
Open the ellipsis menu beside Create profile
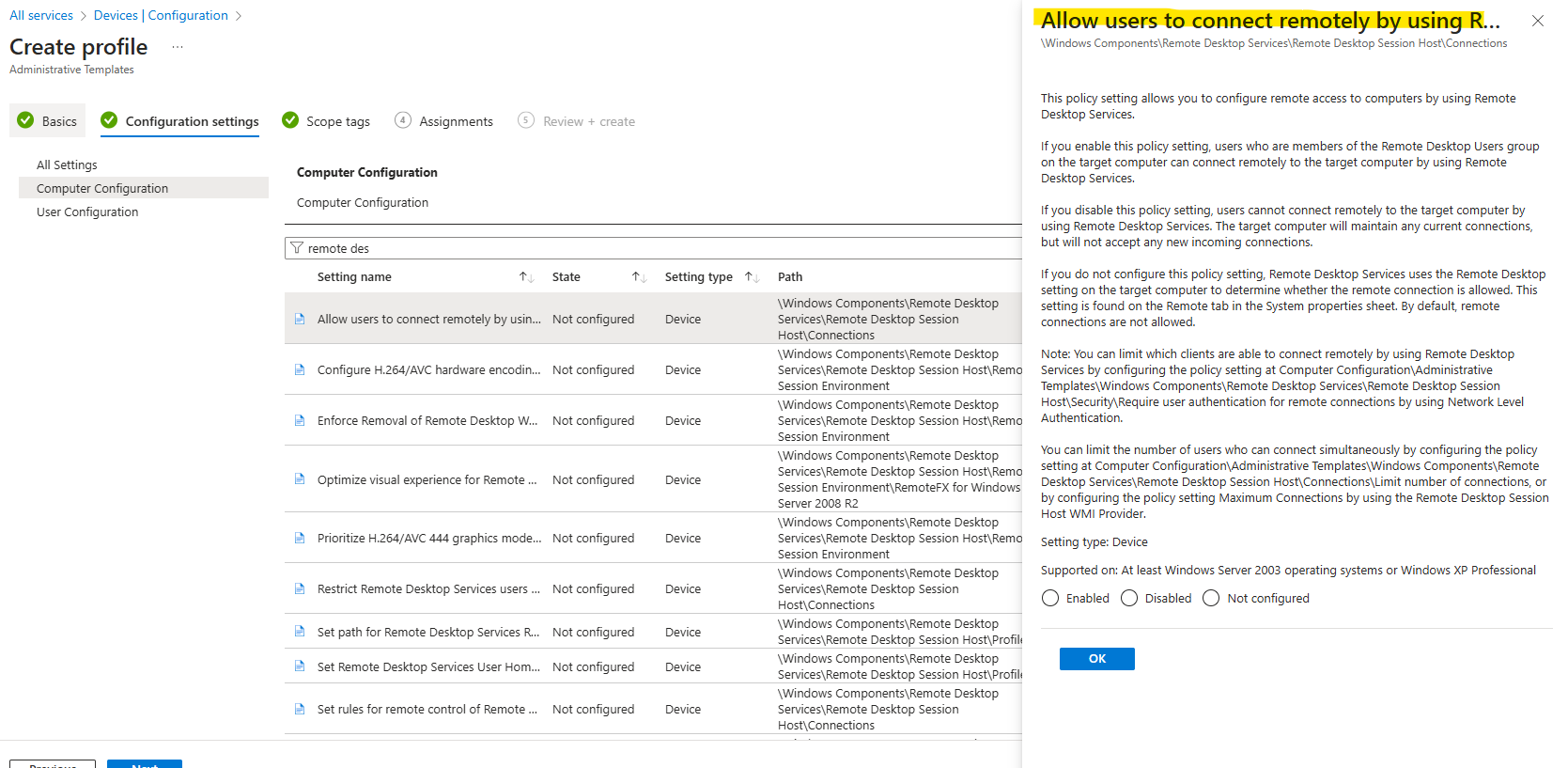point(178,47)
